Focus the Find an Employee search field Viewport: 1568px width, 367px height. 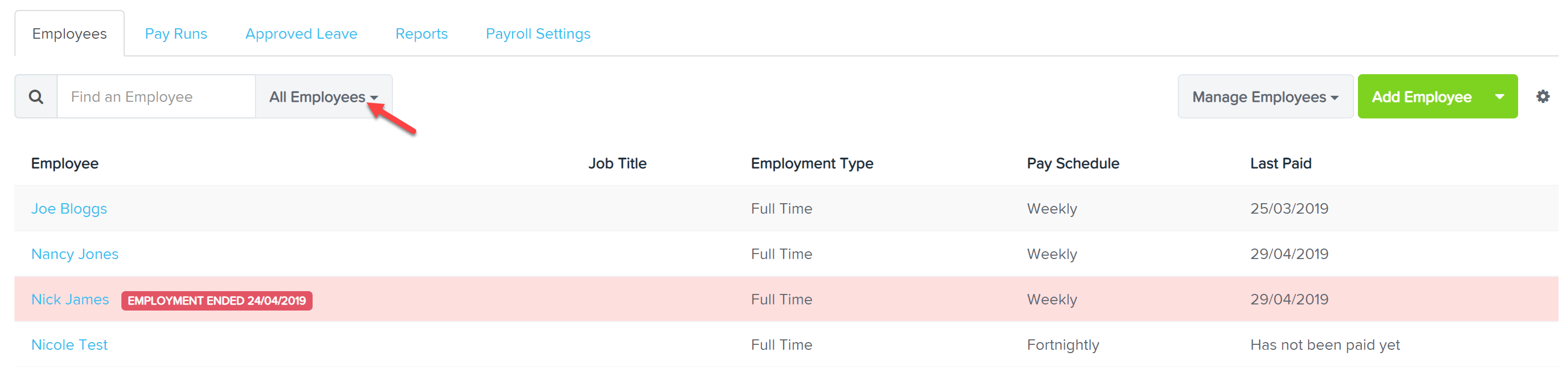tap(156, 97)
